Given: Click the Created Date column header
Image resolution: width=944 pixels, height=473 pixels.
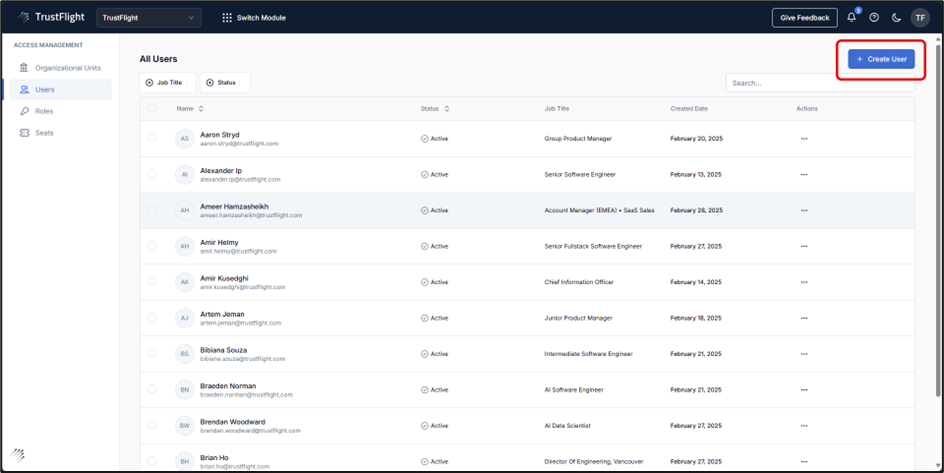Looking at the screenshot, I should [x=689, y=109].
